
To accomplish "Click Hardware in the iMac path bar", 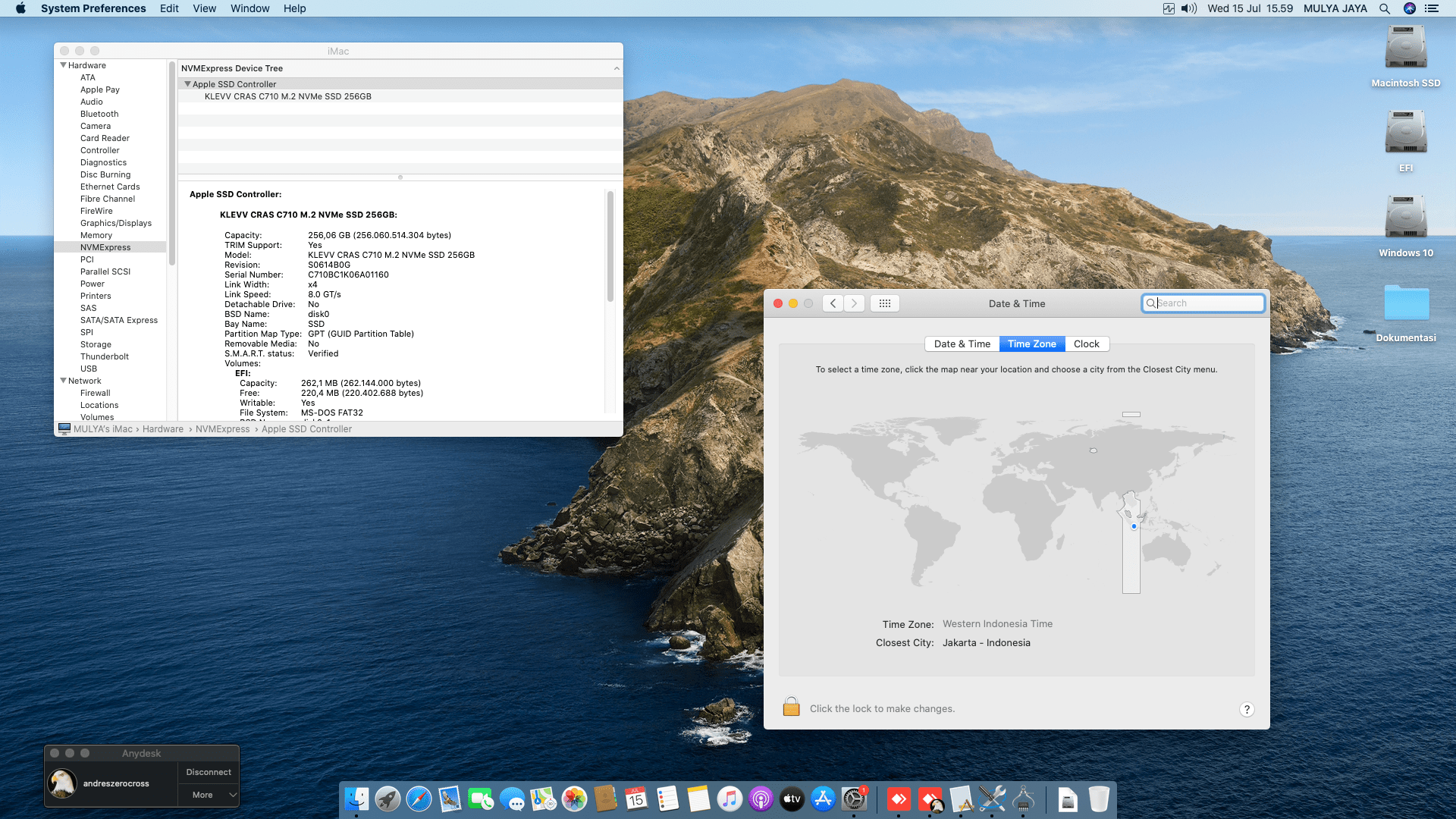I will (x=163, y=429).
